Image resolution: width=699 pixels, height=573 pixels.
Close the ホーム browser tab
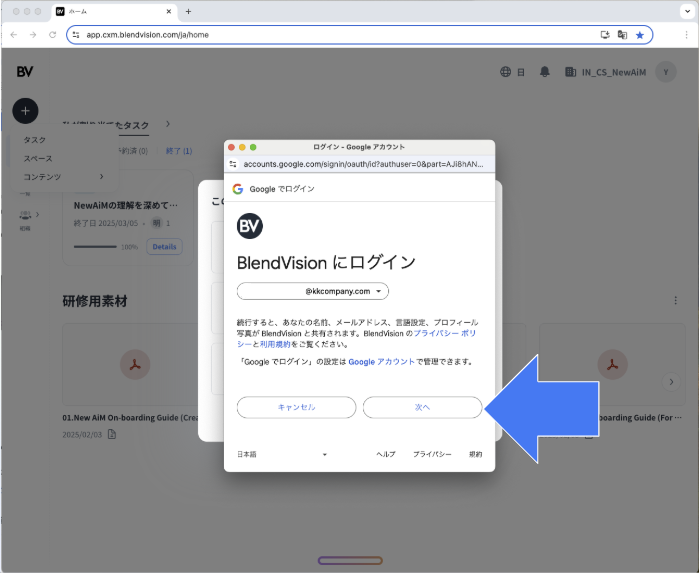point(169,12)
